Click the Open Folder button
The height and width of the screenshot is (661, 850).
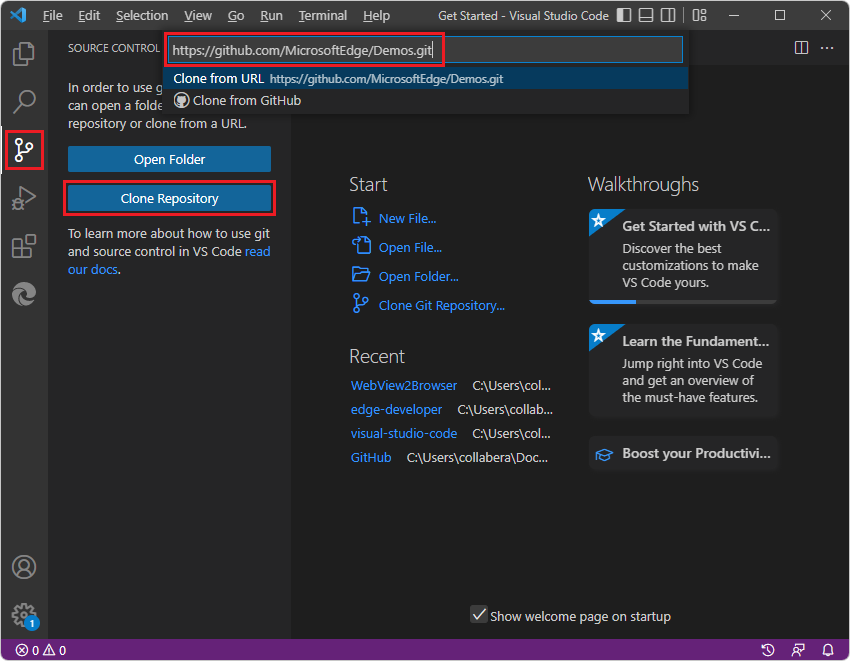pos(169,158)
